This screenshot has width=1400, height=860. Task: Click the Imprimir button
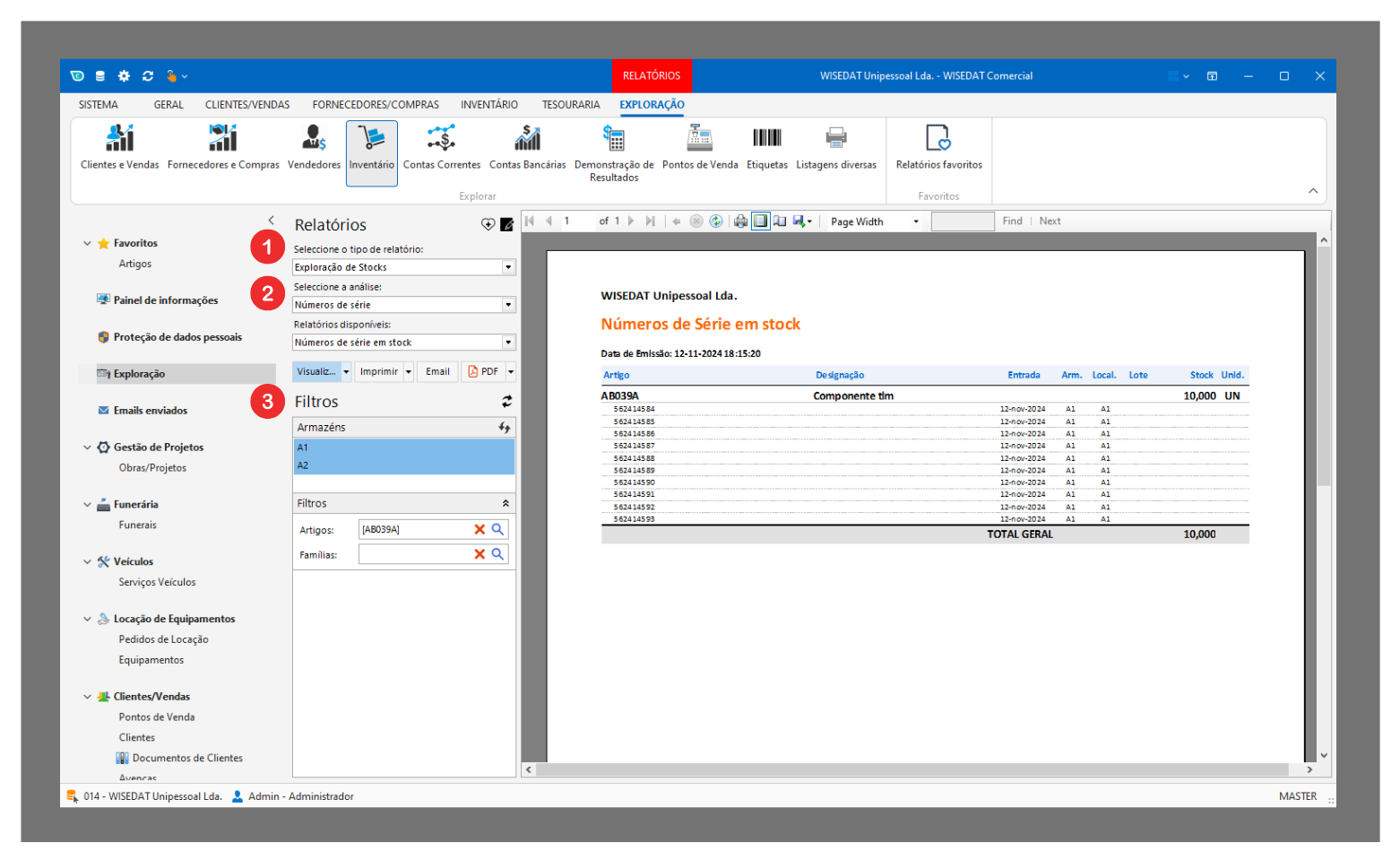(378, 371)
